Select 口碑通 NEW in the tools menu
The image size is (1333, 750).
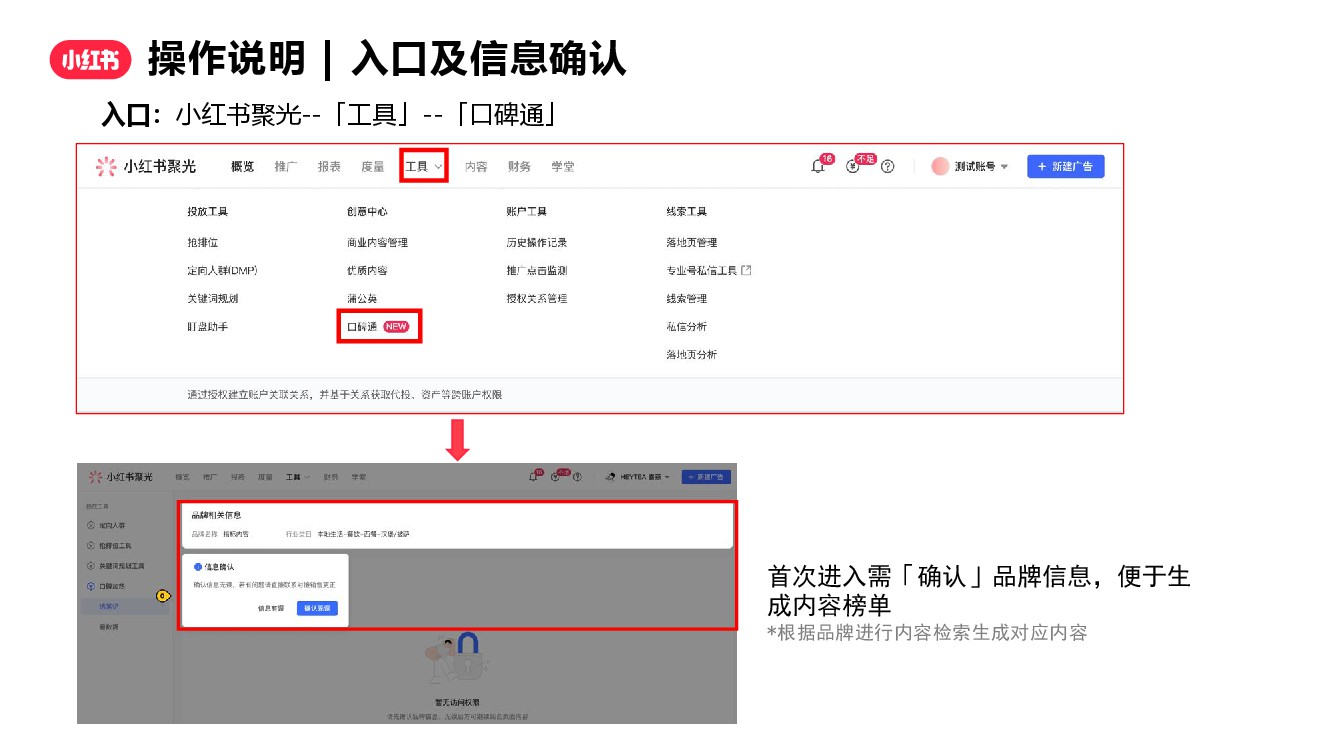coord(377,327)
